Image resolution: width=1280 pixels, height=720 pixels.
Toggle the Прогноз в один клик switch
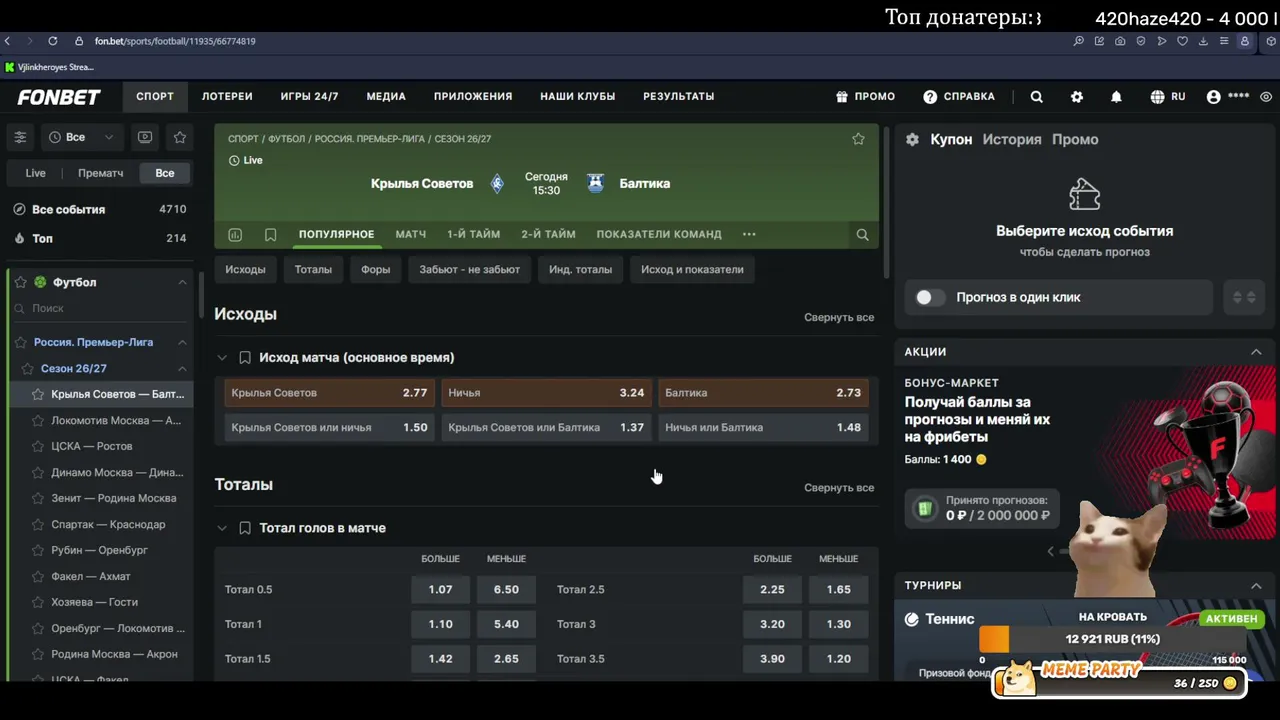pyautogui.click(x=930, y=297)
